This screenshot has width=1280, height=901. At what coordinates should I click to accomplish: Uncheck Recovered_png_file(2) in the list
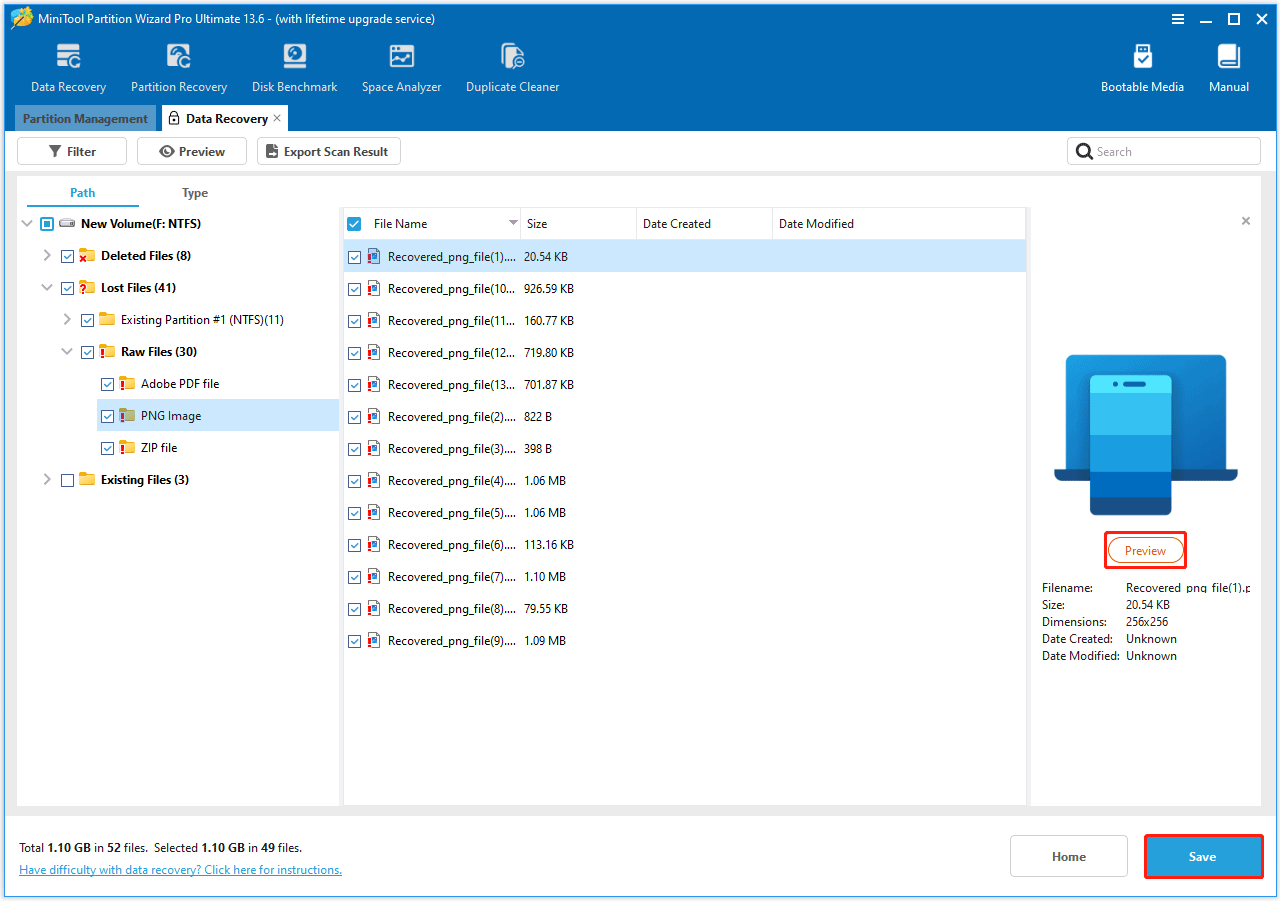point(355,416)
